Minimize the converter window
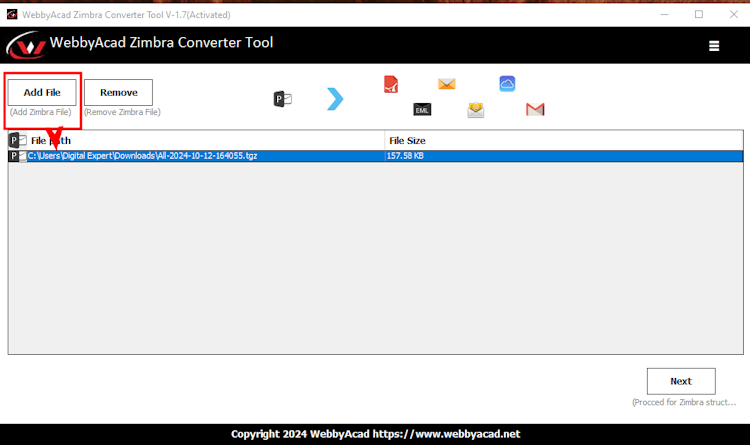Screen dimensions: 750x445 click(x=664, y=14)
